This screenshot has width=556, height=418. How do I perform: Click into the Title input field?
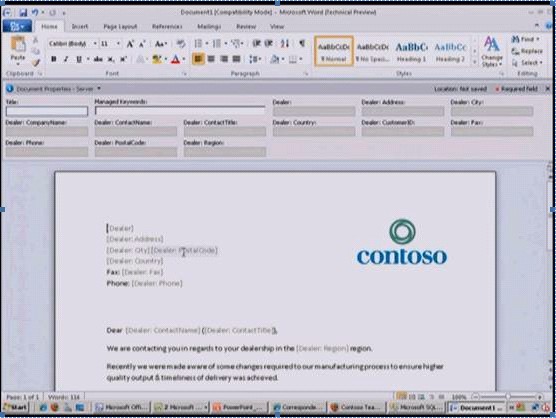47,111
